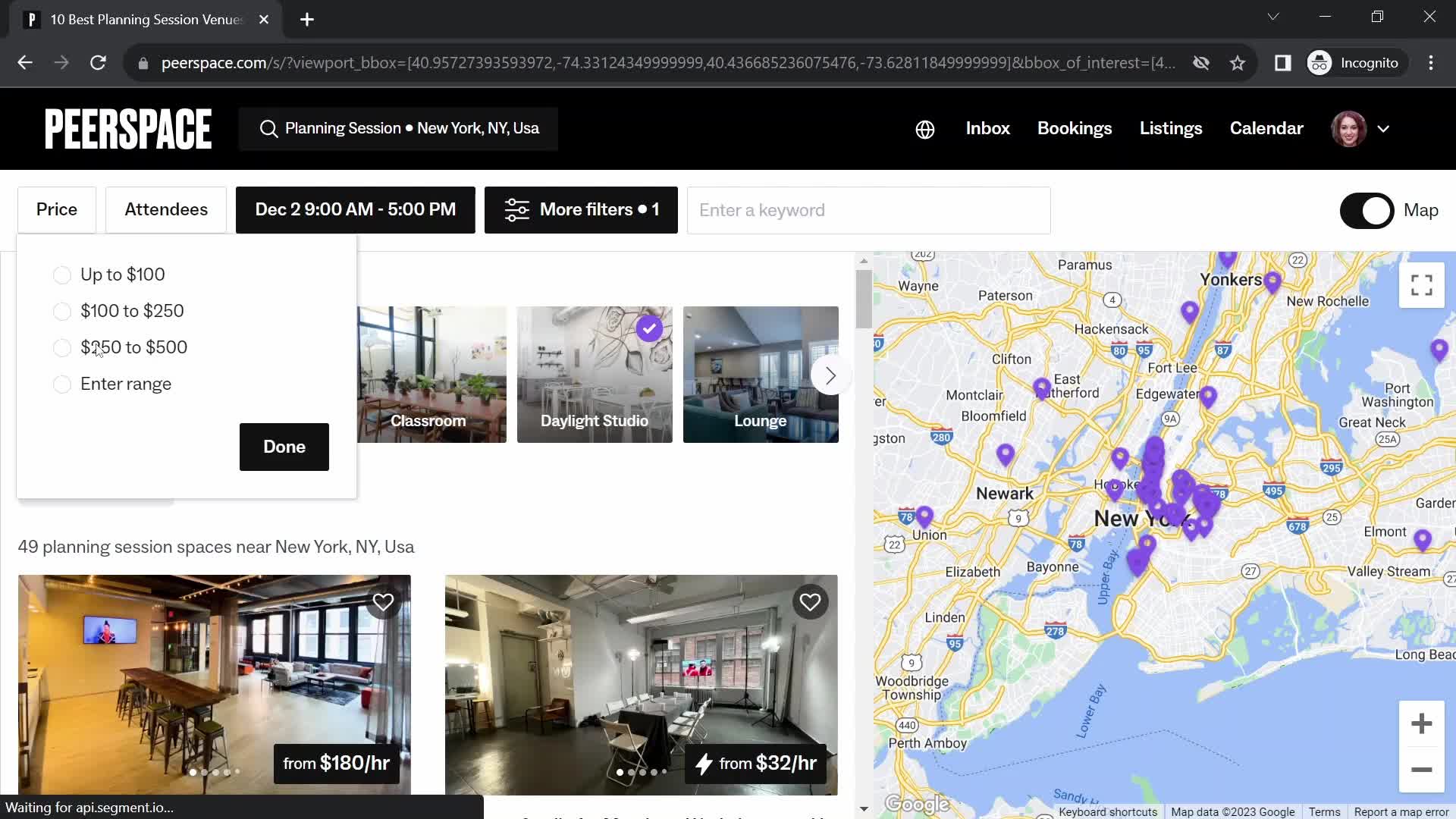Click the Dec 2 date/time picker
Screen dimensions: 1456x819
(x=356, y=210)
